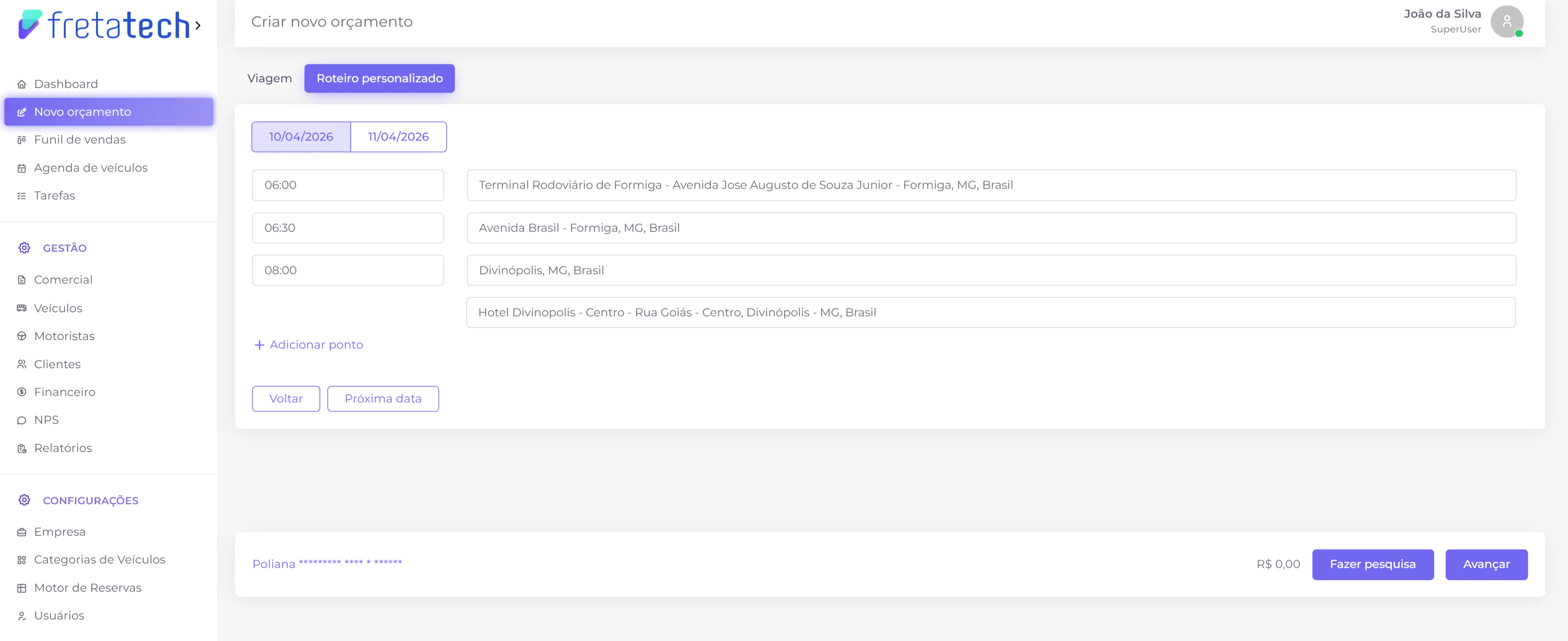
Task: Click the Financeiro dollar coin icon
Action: pos(22,392)
